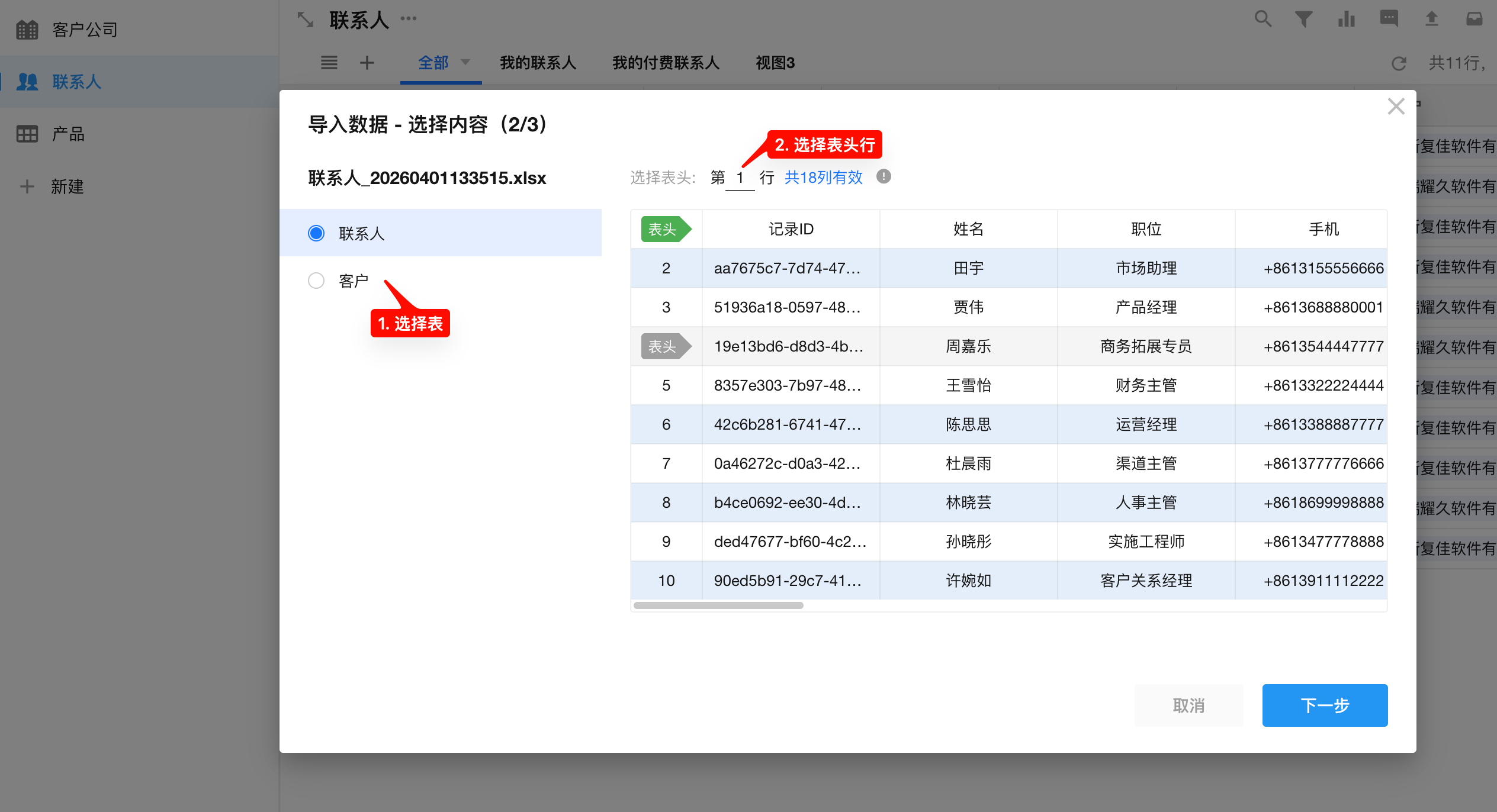Screen dimensions: 1497x812
Task: Select the 客户 sheet radio button
Action: click(316, 281)
